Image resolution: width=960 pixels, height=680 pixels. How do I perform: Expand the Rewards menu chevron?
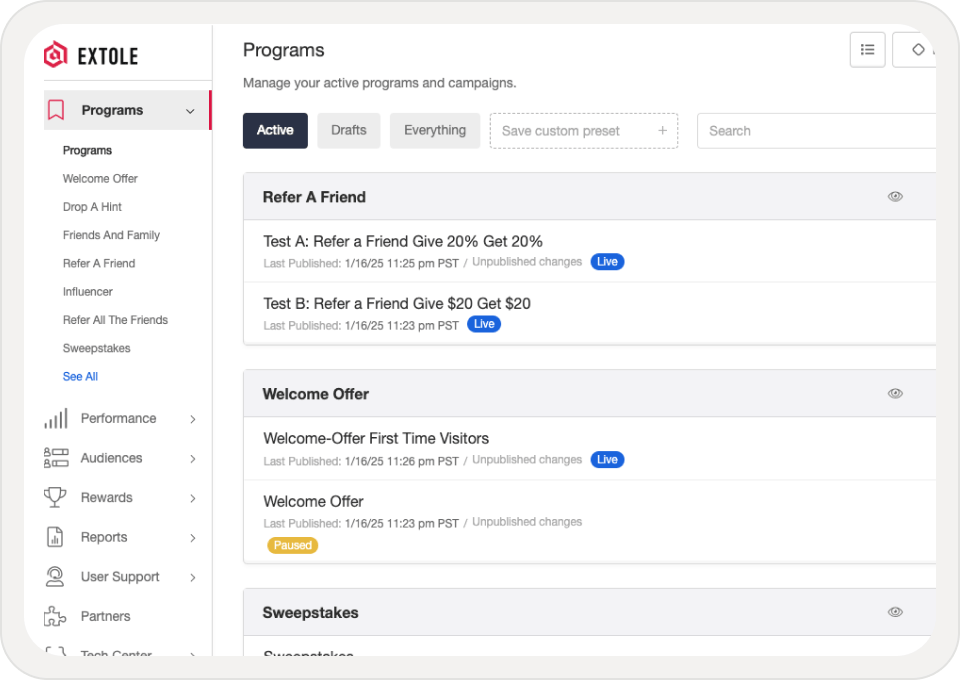tap(193, 498)
